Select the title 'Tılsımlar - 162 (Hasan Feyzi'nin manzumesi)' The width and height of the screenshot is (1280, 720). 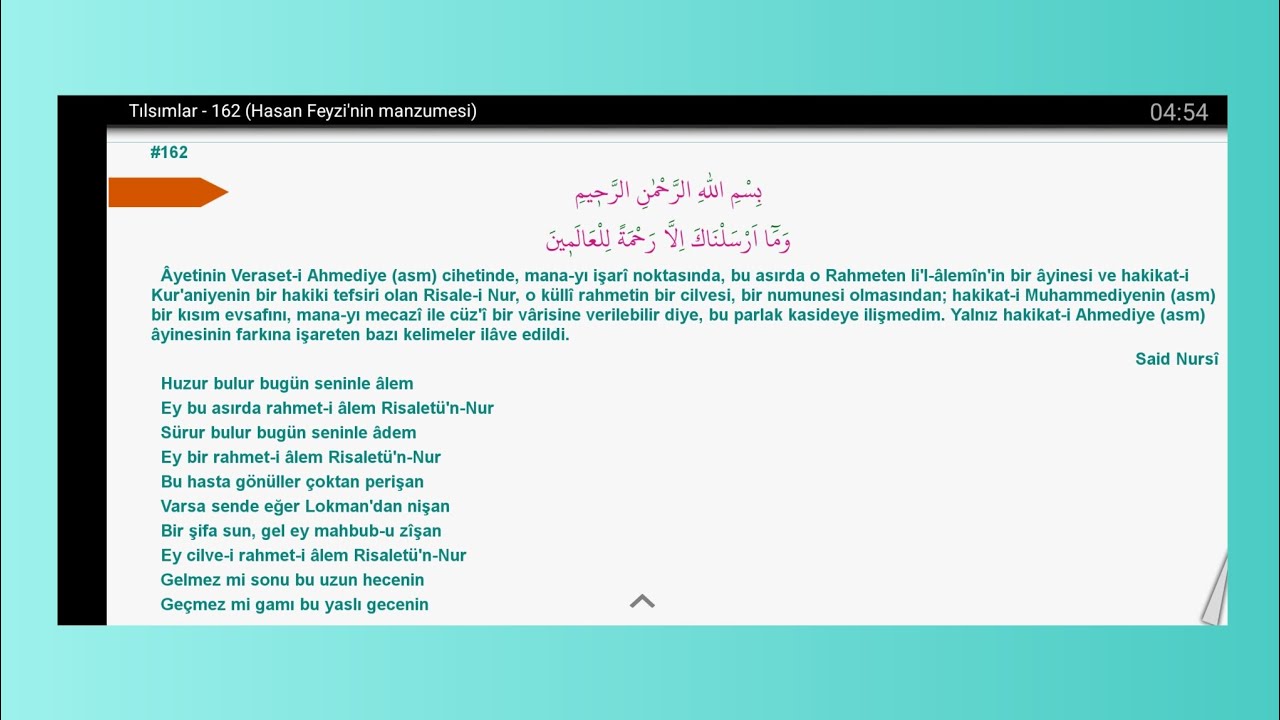(303, 111)
